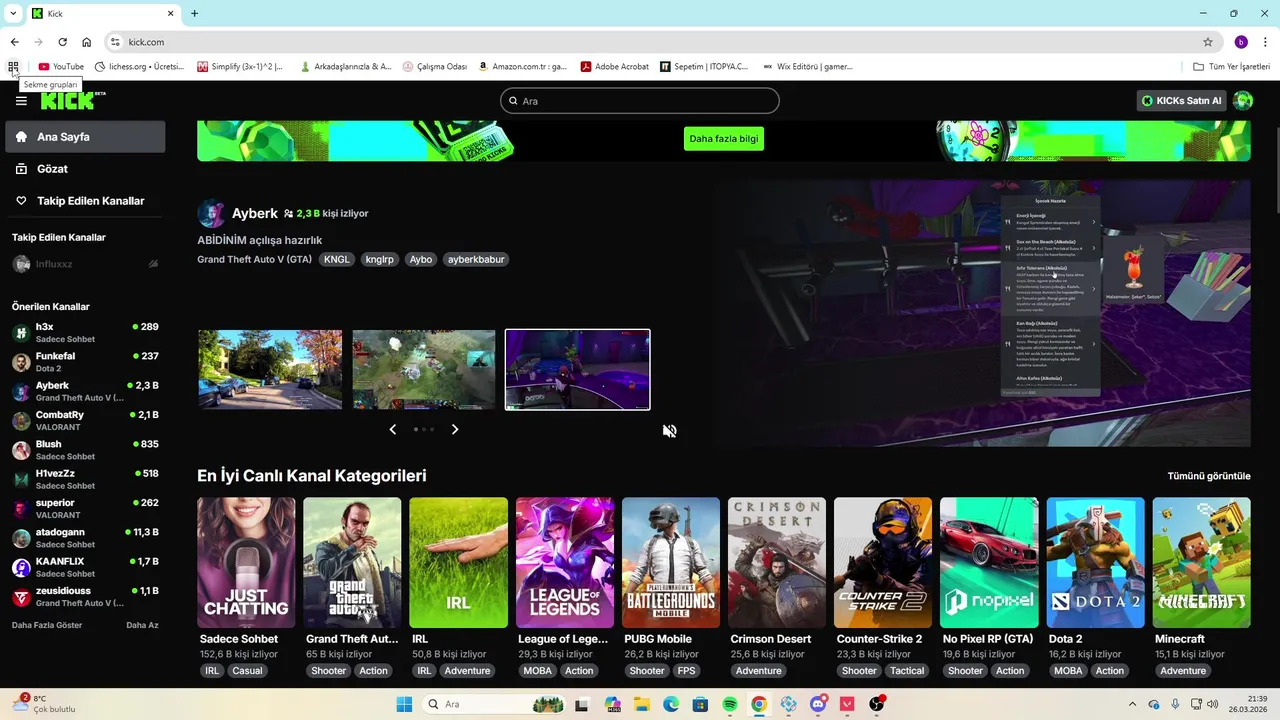Show previous featured streams with left arrow
This screenshot has height=720, width=1280.
(392, 429)
